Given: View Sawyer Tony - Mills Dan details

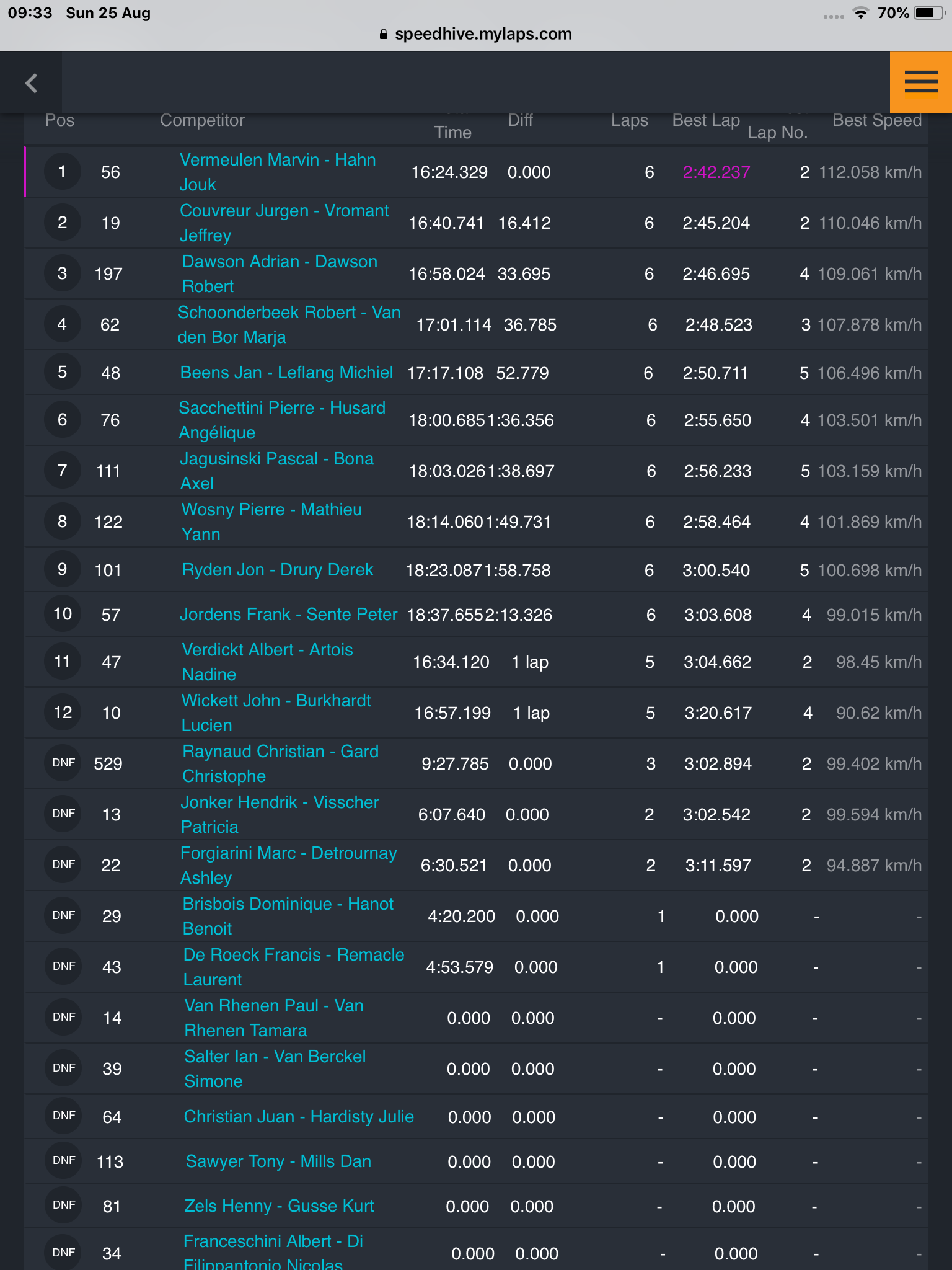Looking at the screenshot, I should 278,1161.
